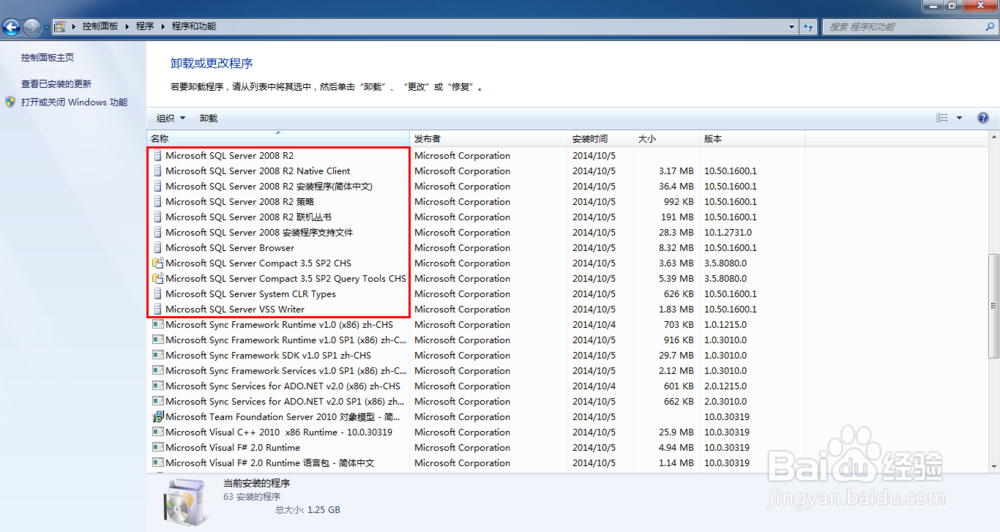This screenshot has width=1000, height=532.
Task: Click the scrollbar down arrow
Action: [994, 466]
